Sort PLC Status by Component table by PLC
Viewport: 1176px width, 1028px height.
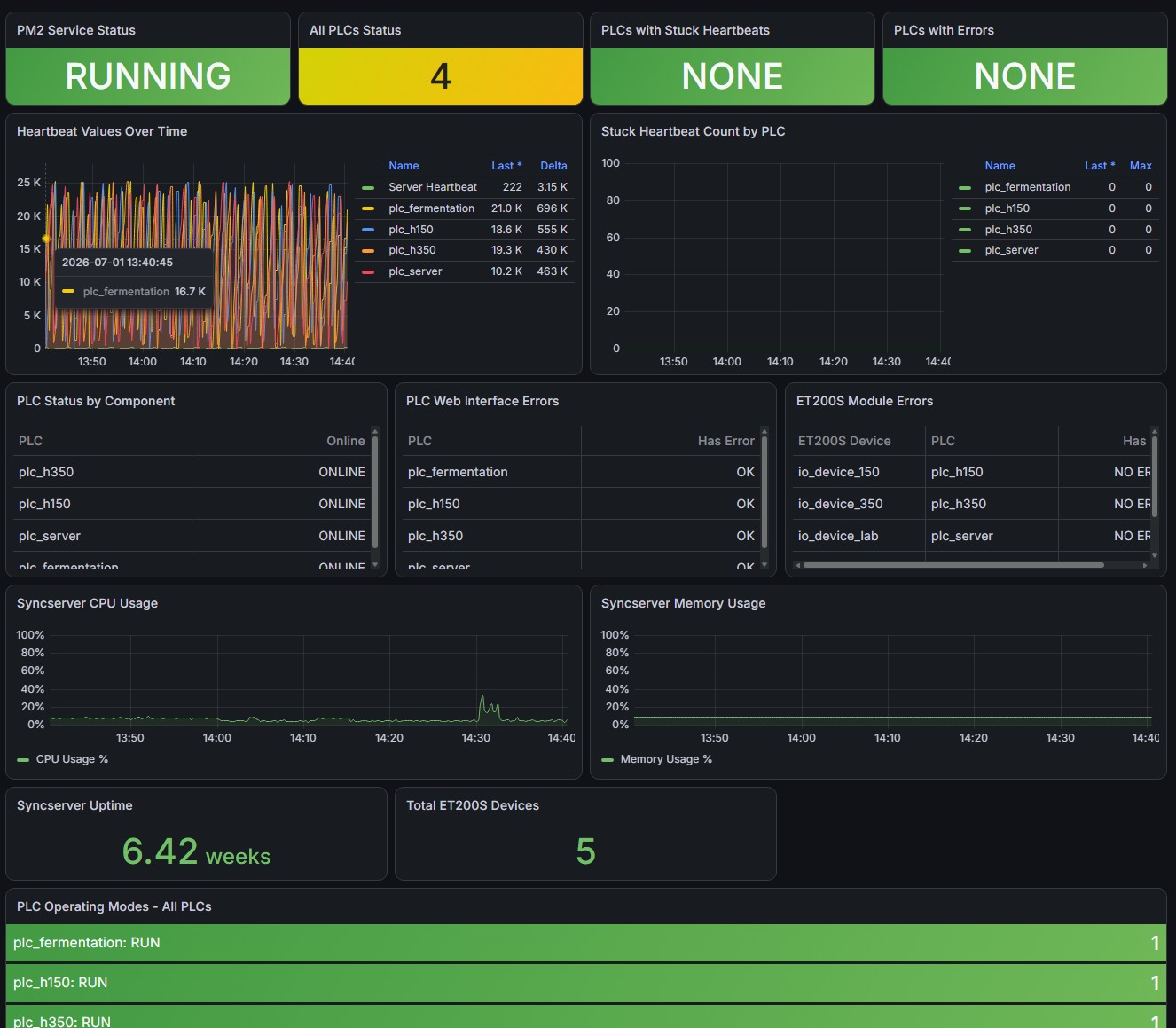point(30,441)
